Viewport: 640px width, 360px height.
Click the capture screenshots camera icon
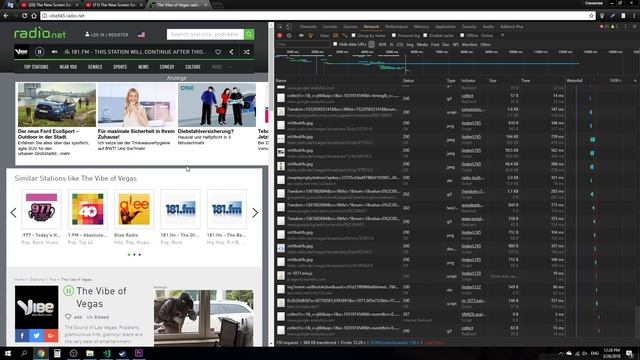click(x=301, y=36)
